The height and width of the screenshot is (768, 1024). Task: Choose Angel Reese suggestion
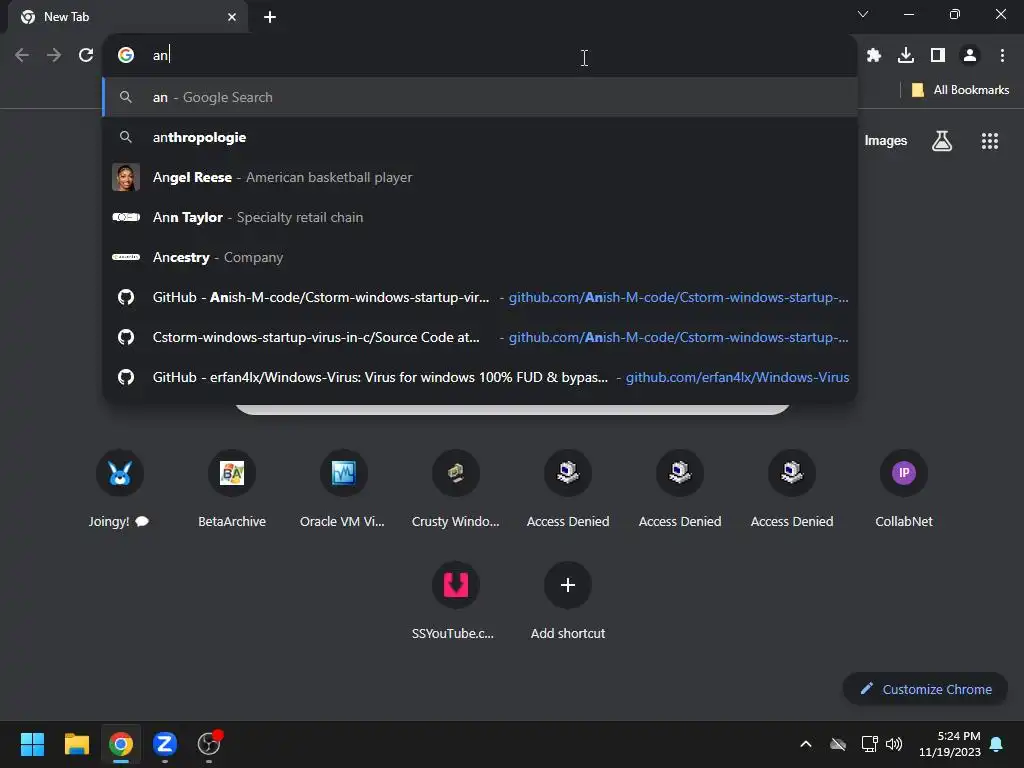[x=481, y=177]
